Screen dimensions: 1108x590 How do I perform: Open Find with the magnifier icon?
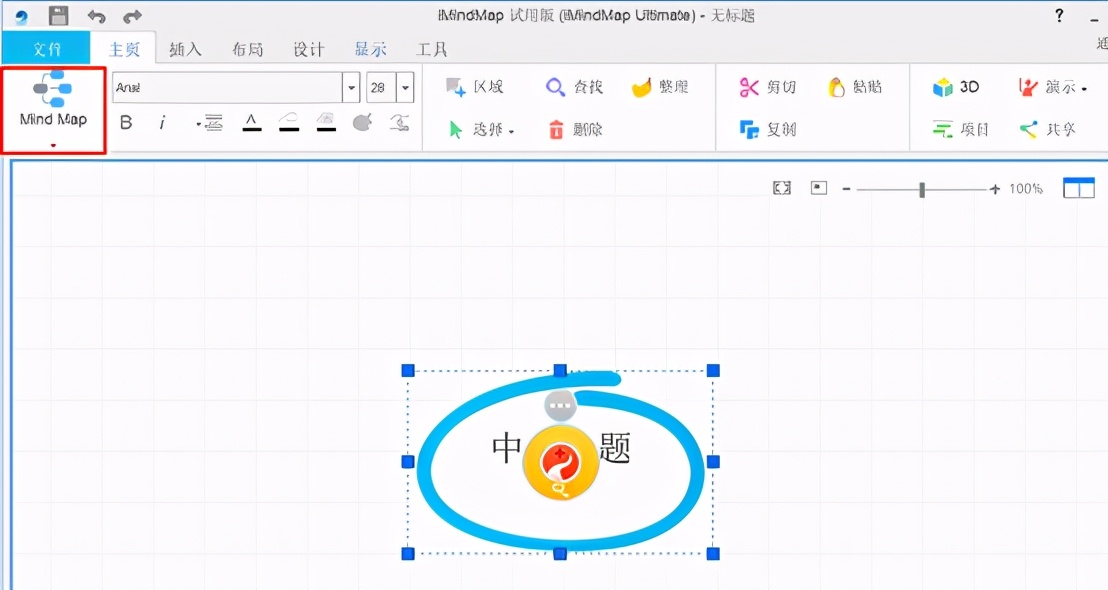click(x=555, y=88)
